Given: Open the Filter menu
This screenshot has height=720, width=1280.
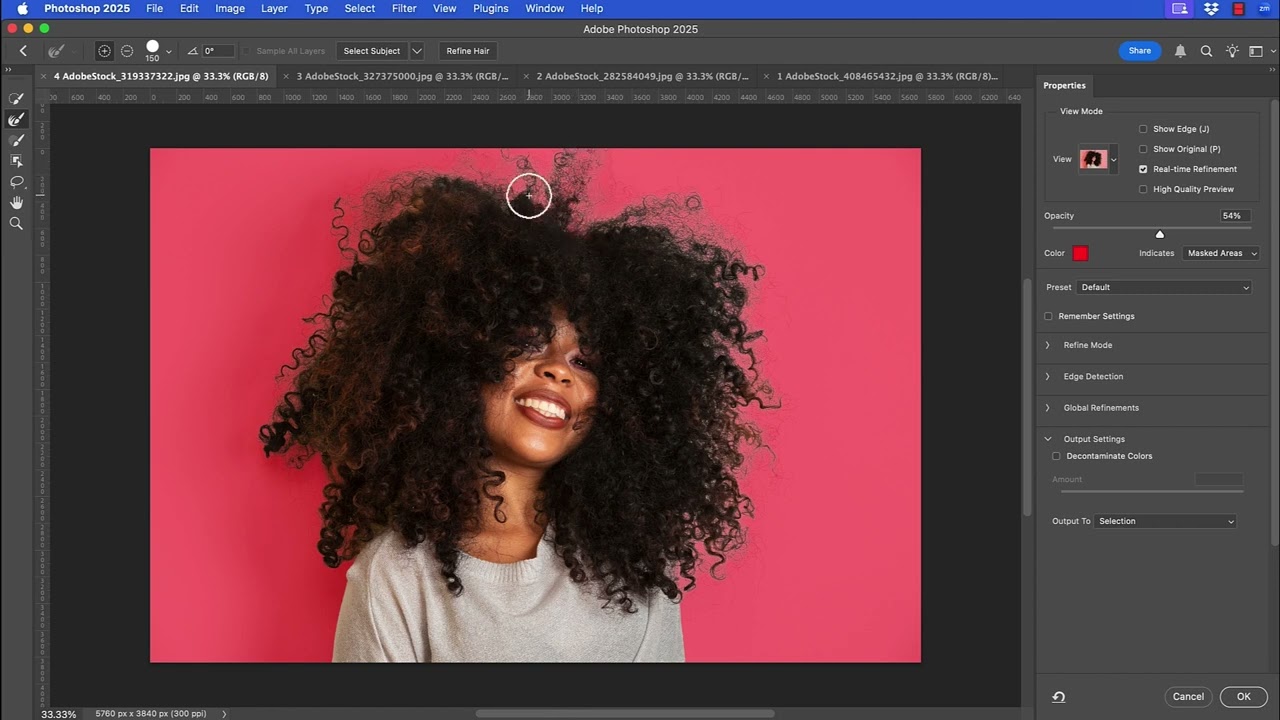Looking at the screenshot, I should click(x=404, y=8).
